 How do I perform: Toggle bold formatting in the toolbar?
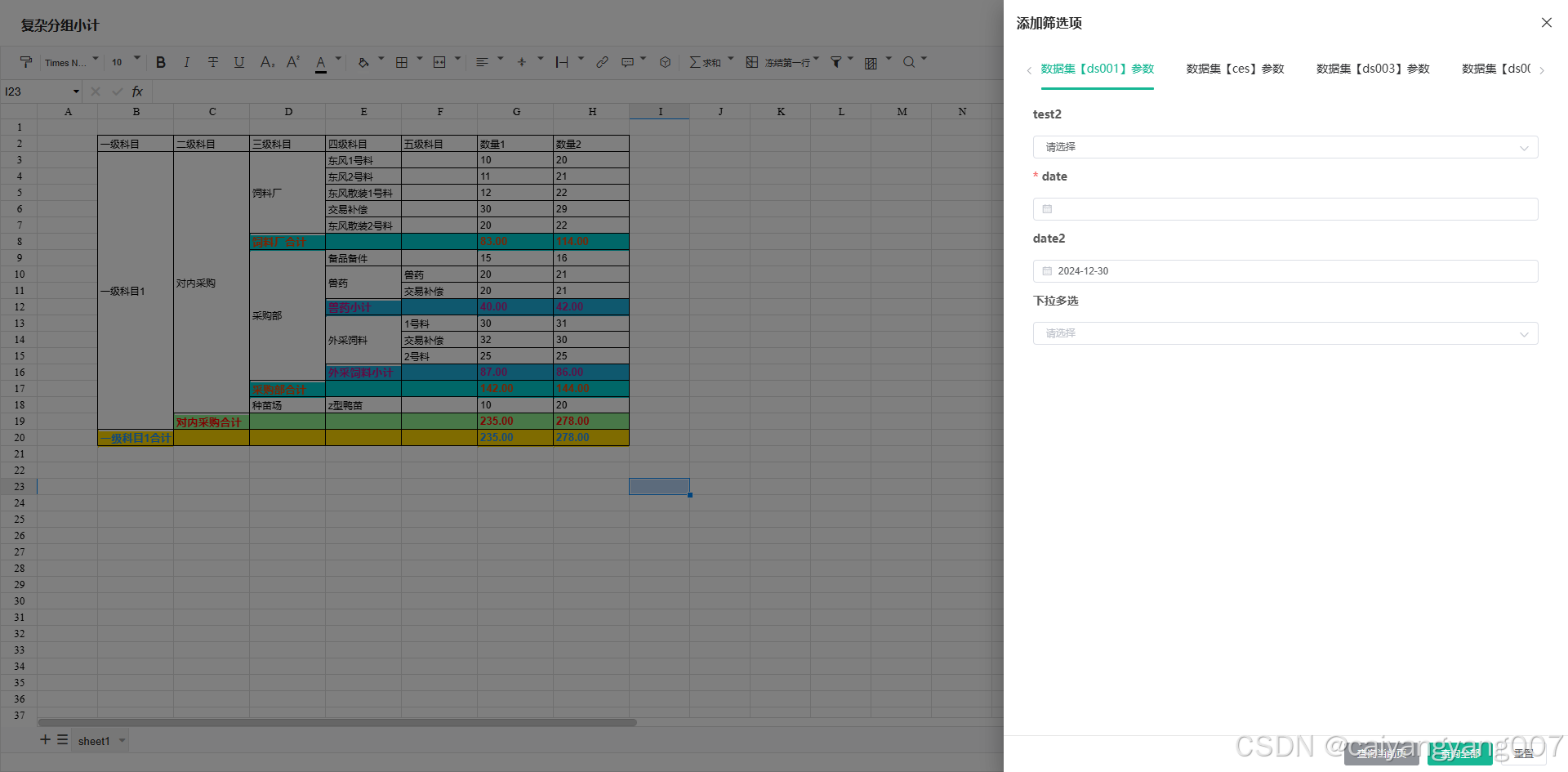coord(161,62)
